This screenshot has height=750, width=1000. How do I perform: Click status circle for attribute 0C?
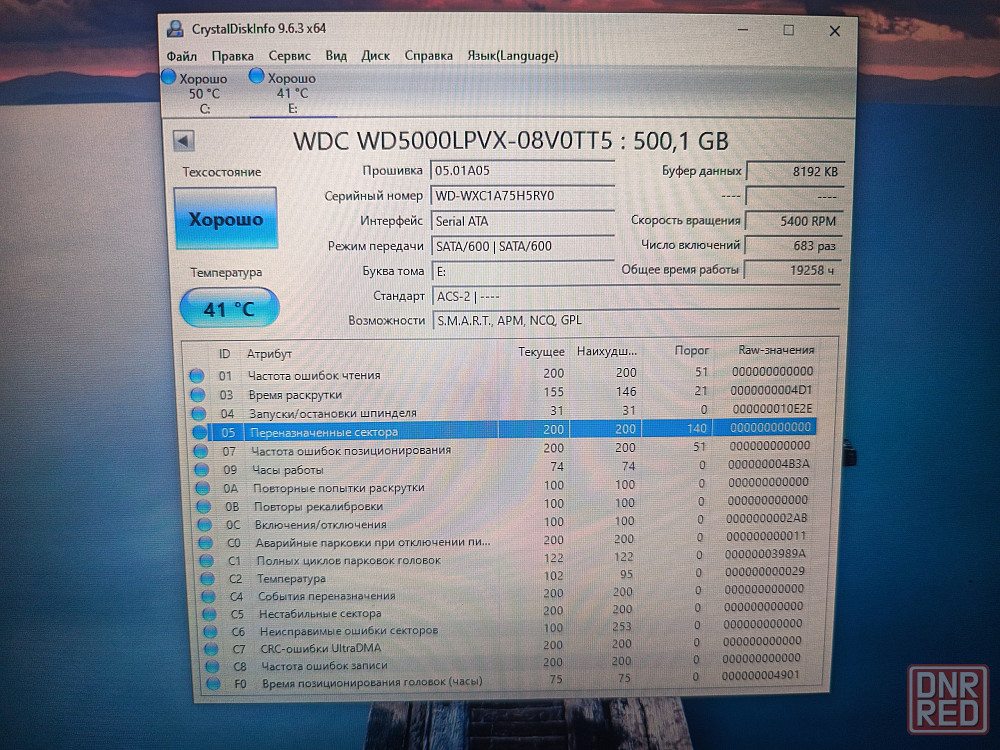click(x=205, y=525)
